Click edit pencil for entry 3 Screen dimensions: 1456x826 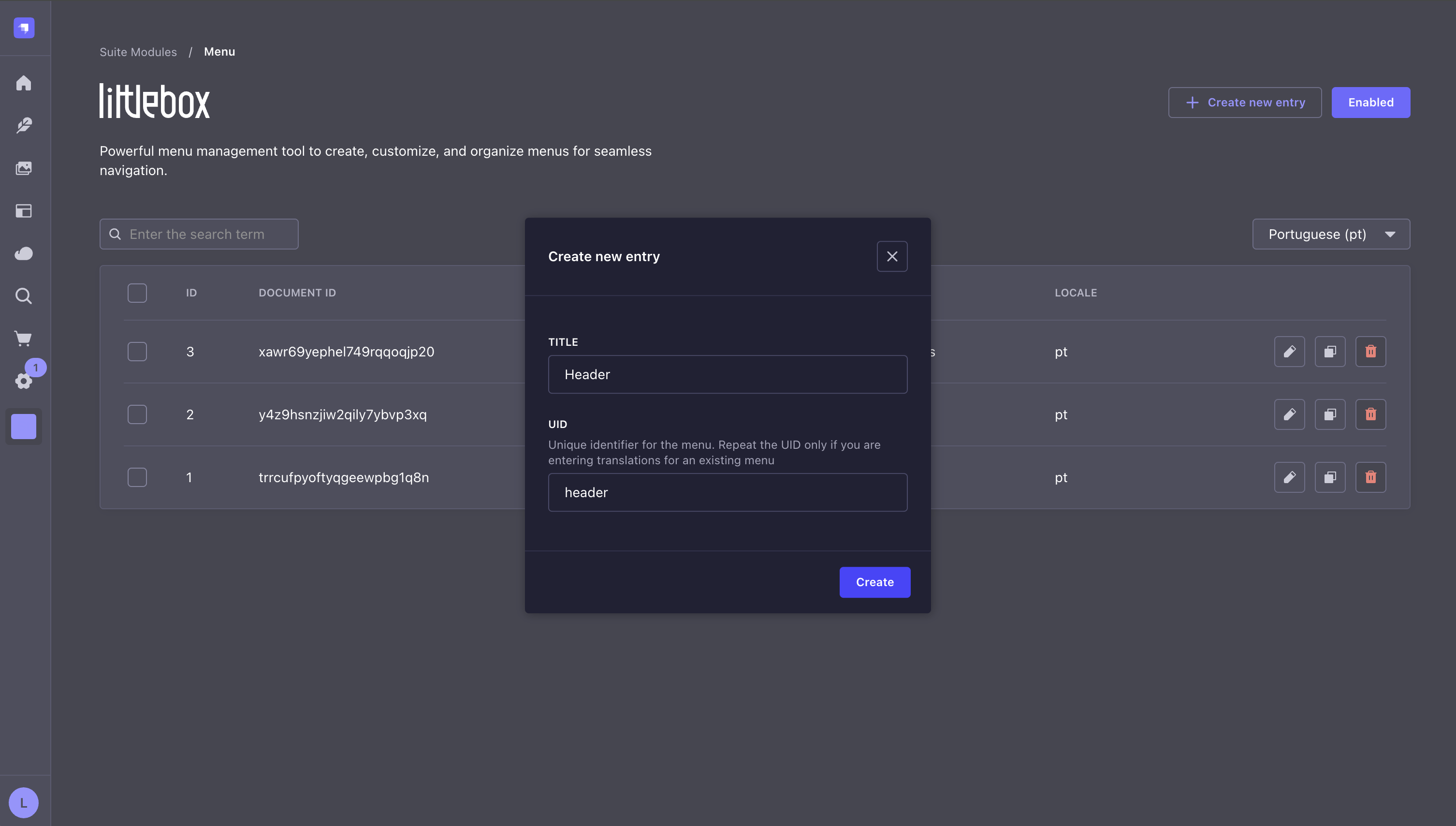[x=1289, y=352]
